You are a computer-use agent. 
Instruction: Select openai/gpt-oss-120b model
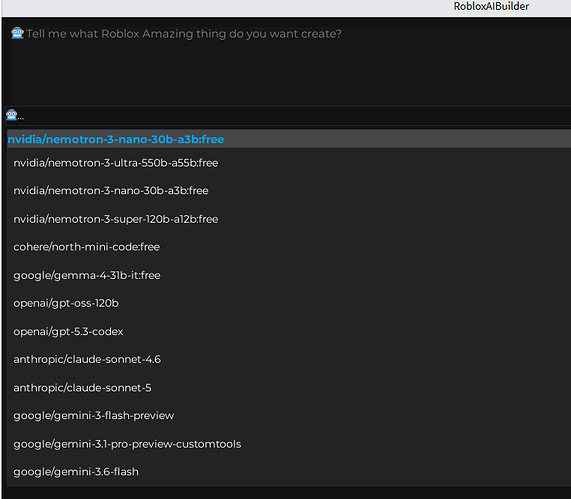point(289,303)
